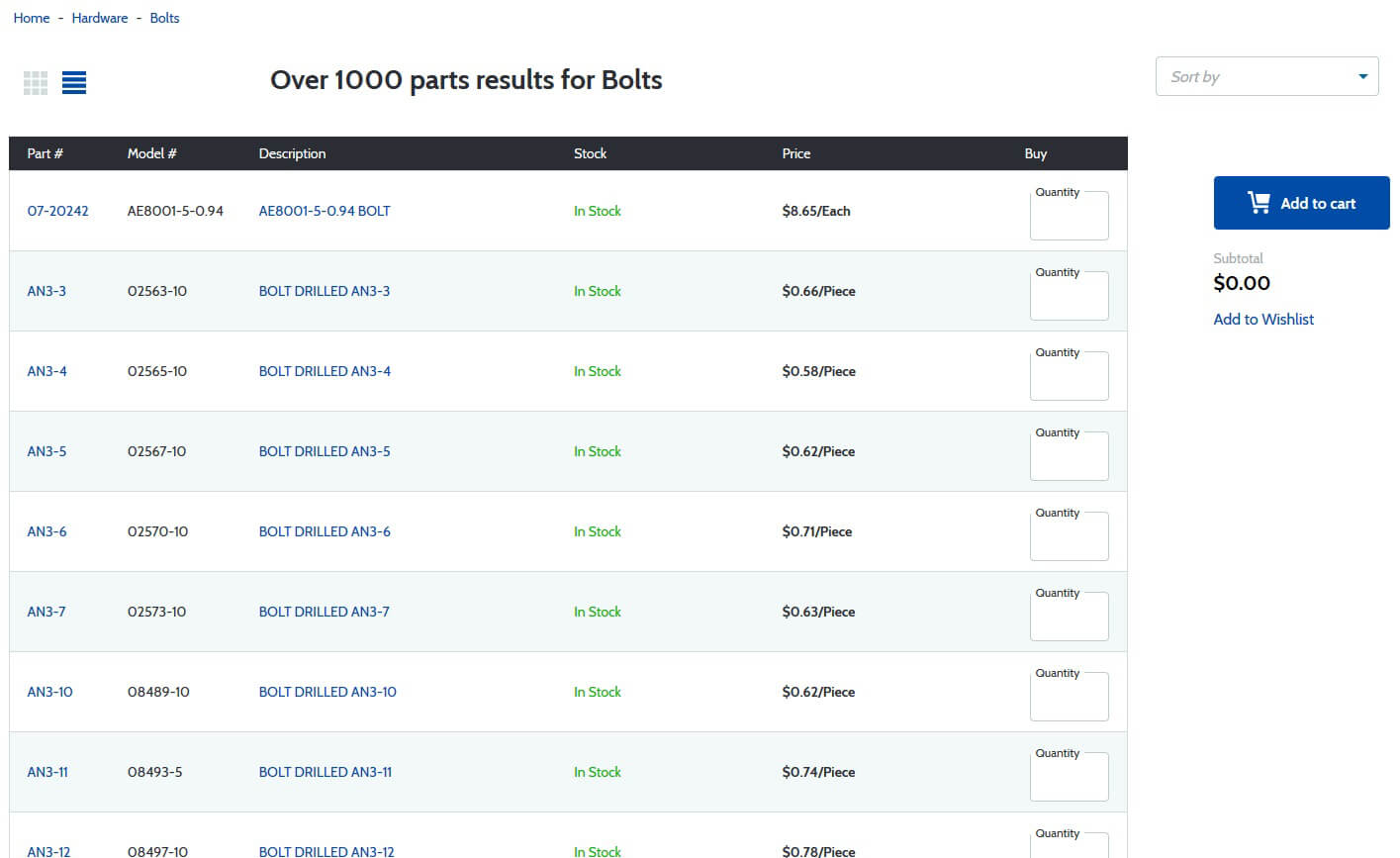Open BOLT DRILLED AN3-4 description link
Image resolution: width=1400 pixels, height=858 pixels.
coord(325,371)
